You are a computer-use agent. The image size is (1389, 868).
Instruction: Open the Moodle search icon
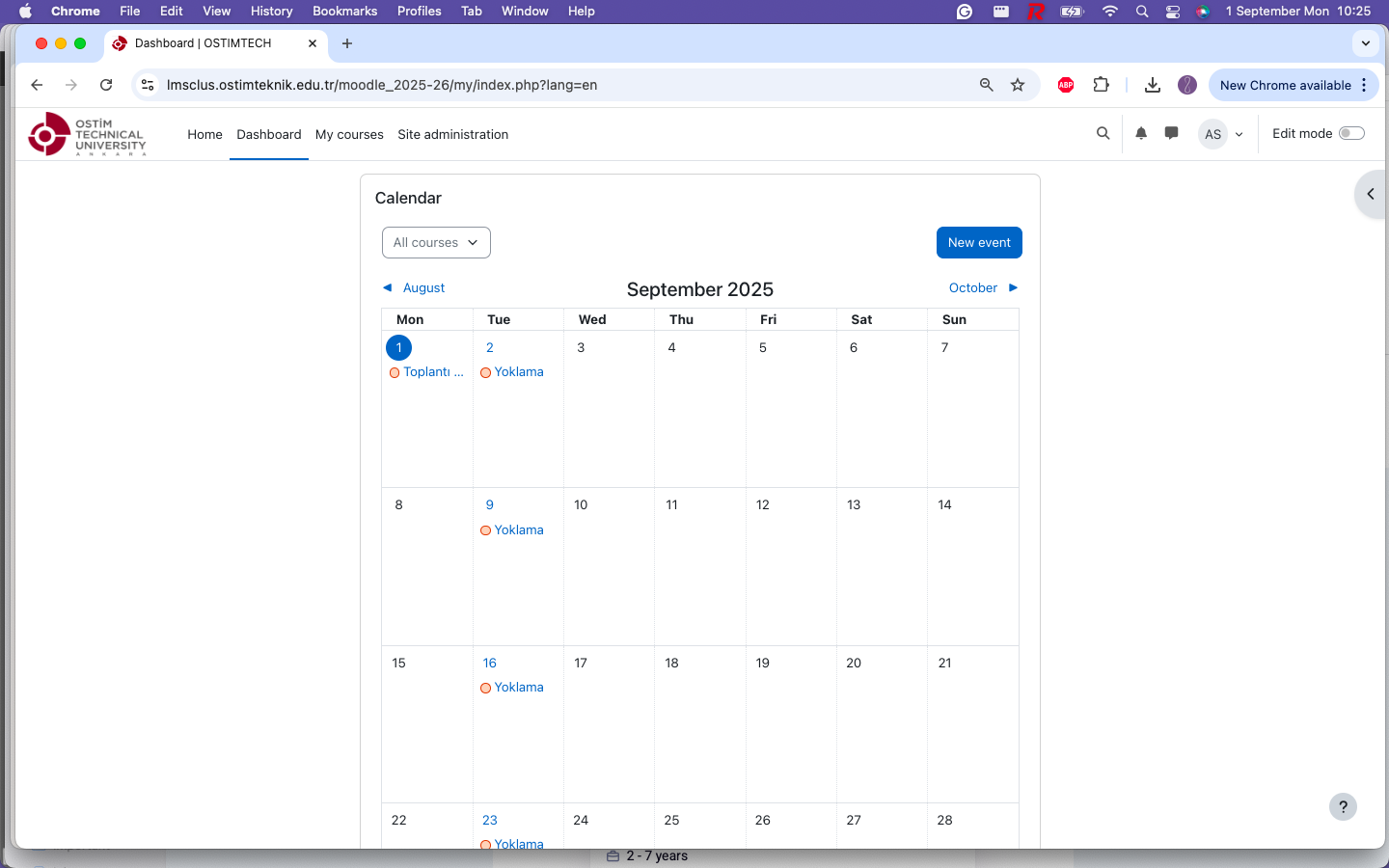(1103, 133)
